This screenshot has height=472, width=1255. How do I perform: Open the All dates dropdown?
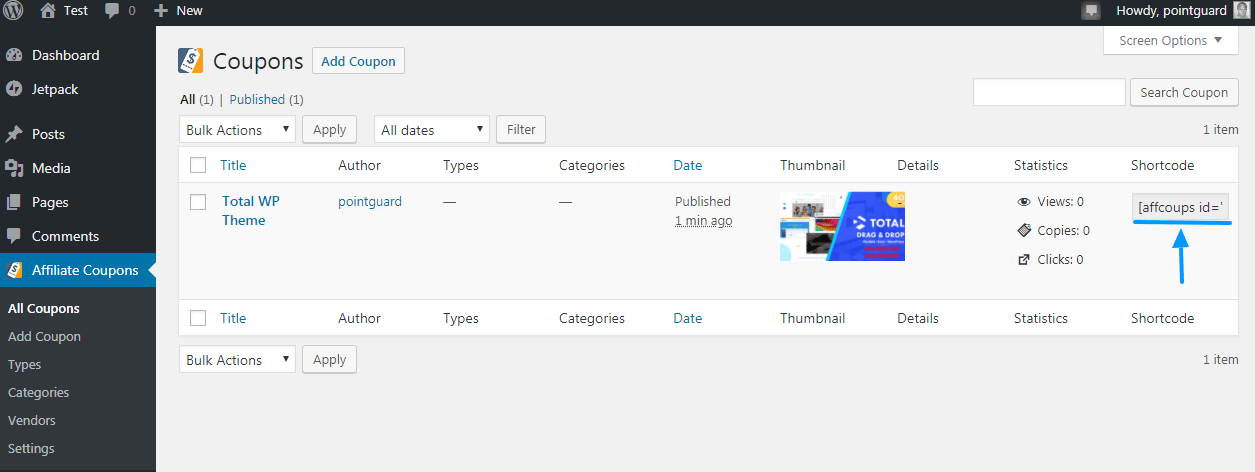point(432,130)
